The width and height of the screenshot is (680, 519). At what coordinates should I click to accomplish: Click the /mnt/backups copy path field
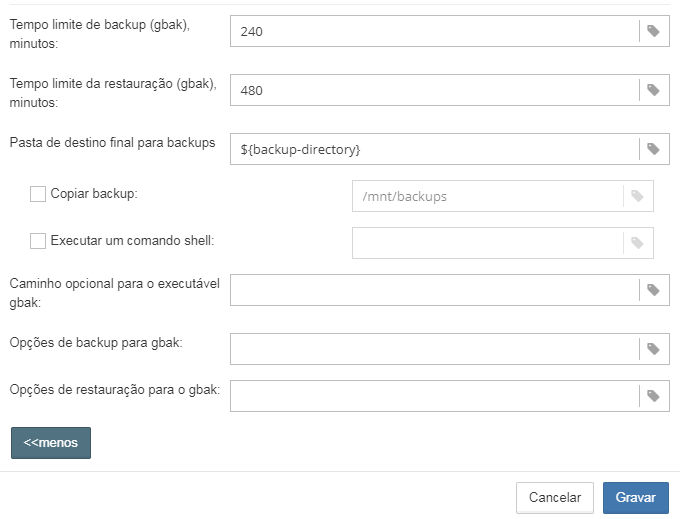pyautogui.click(x=487, y=196)
